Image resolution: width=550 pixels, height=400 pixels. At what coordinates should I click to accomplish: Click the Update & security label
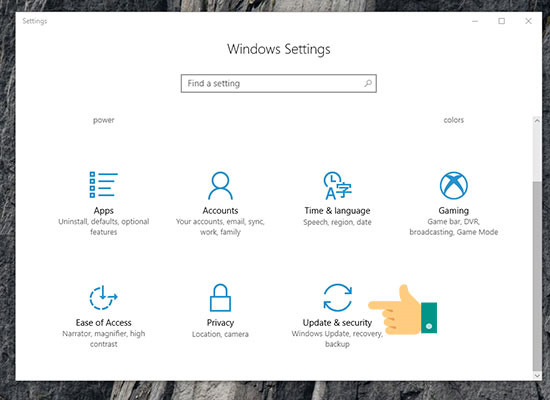pos(337,323)
